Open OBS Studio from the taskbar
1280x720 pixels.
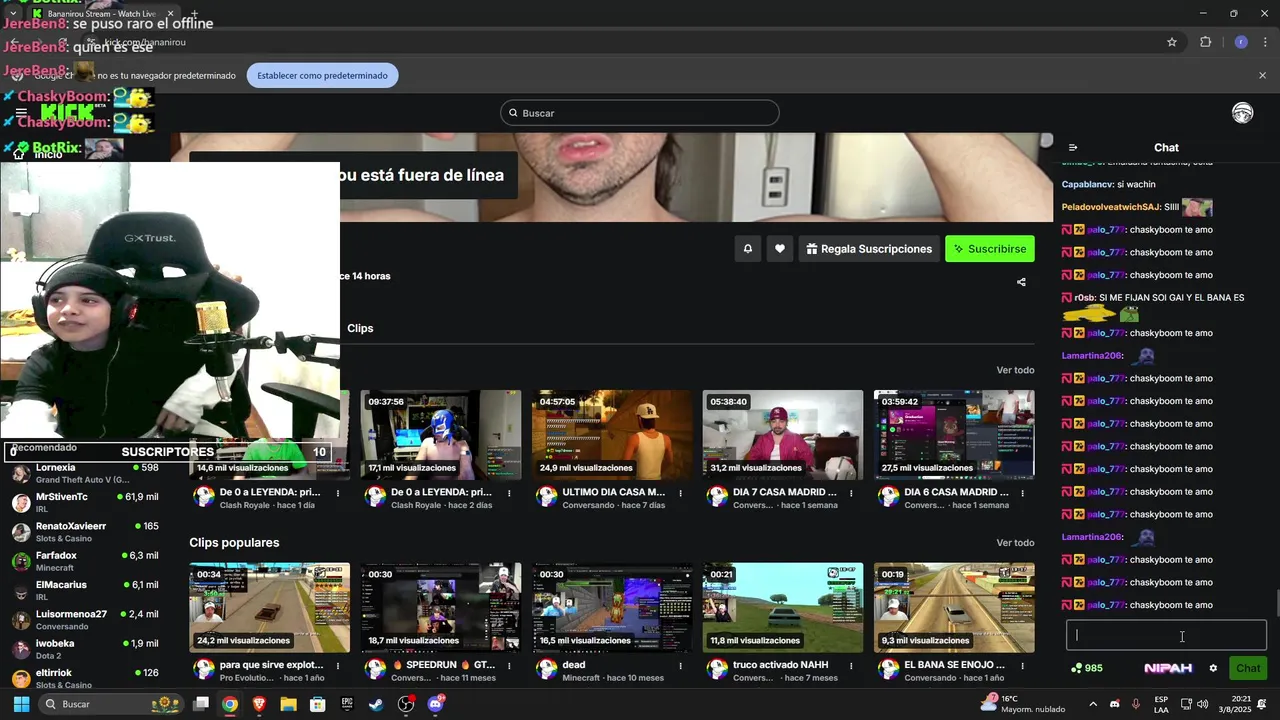coord(406,704)
